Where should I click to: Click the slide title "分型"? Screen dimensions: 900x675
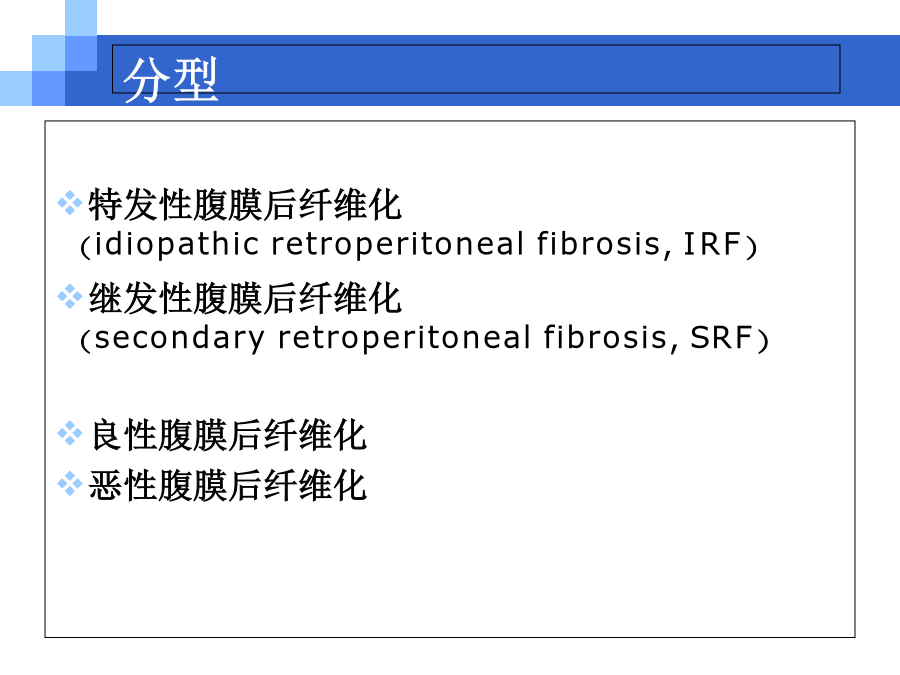[170, 80]
